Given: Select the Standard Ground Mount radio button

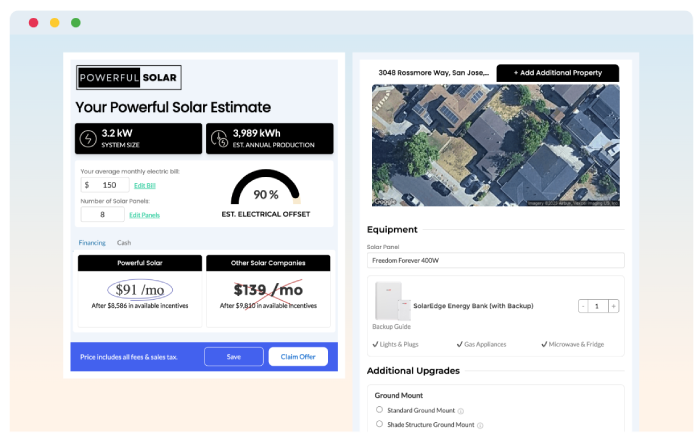Looking at the screenshot, I should click(379, 410).
